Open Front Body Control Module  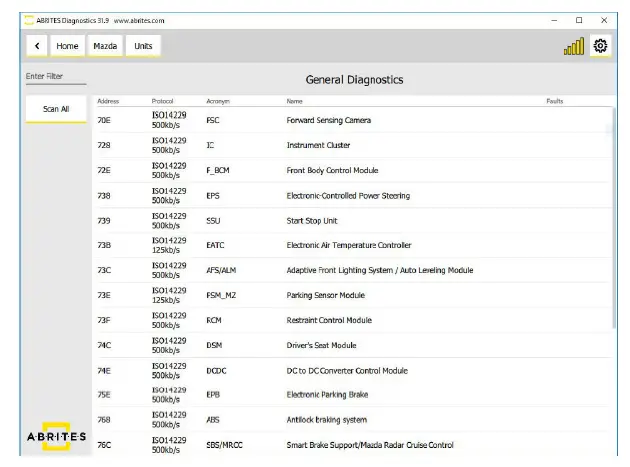coord(354,170)
